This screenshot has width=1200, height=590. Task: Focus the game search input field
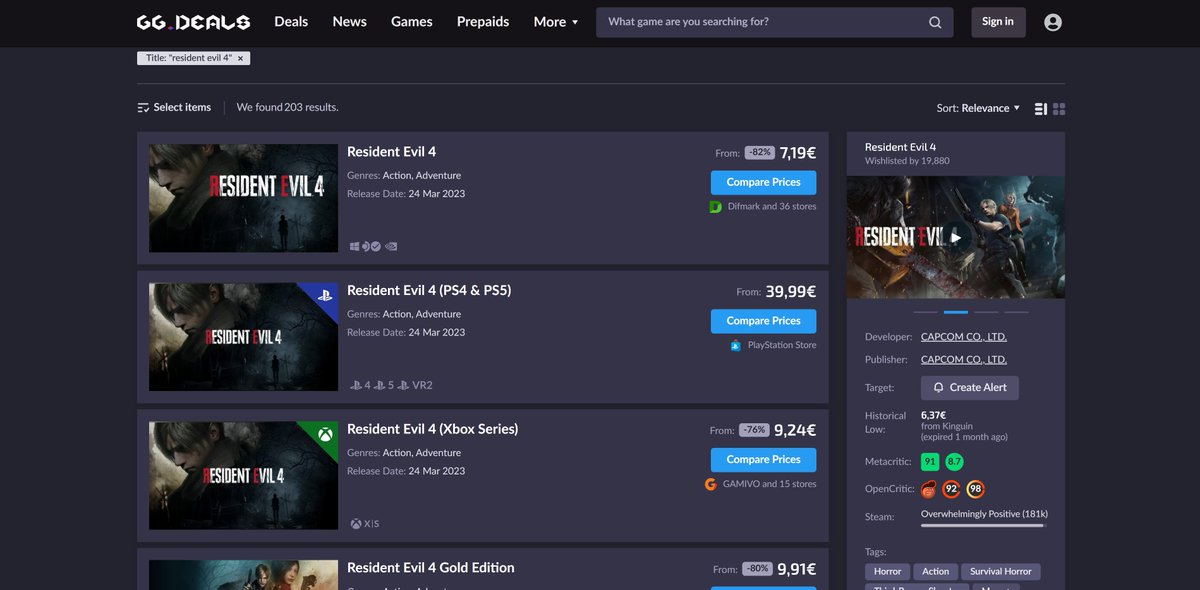[762, 22]
